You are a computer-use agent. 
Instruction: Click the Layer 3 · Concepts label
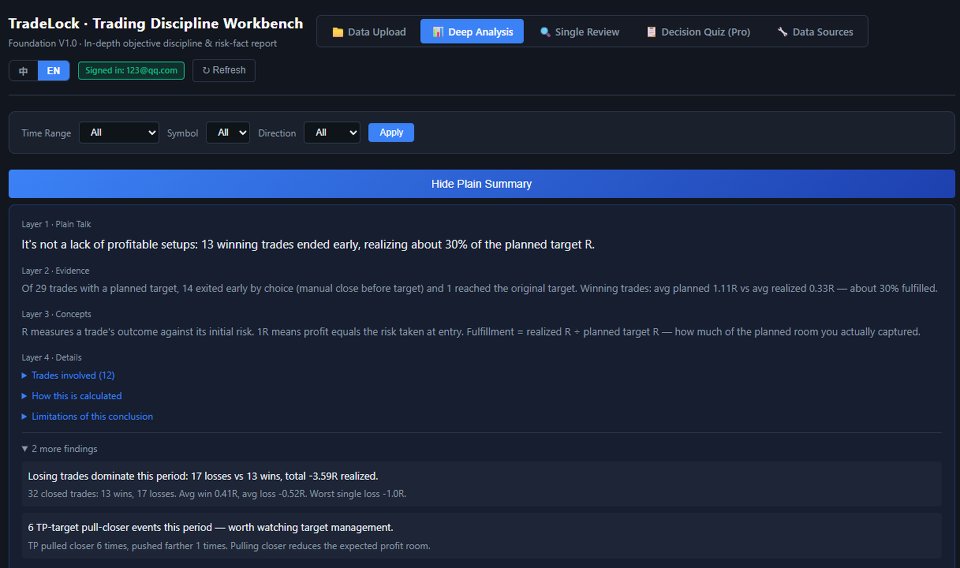click(x=56, y=314)
